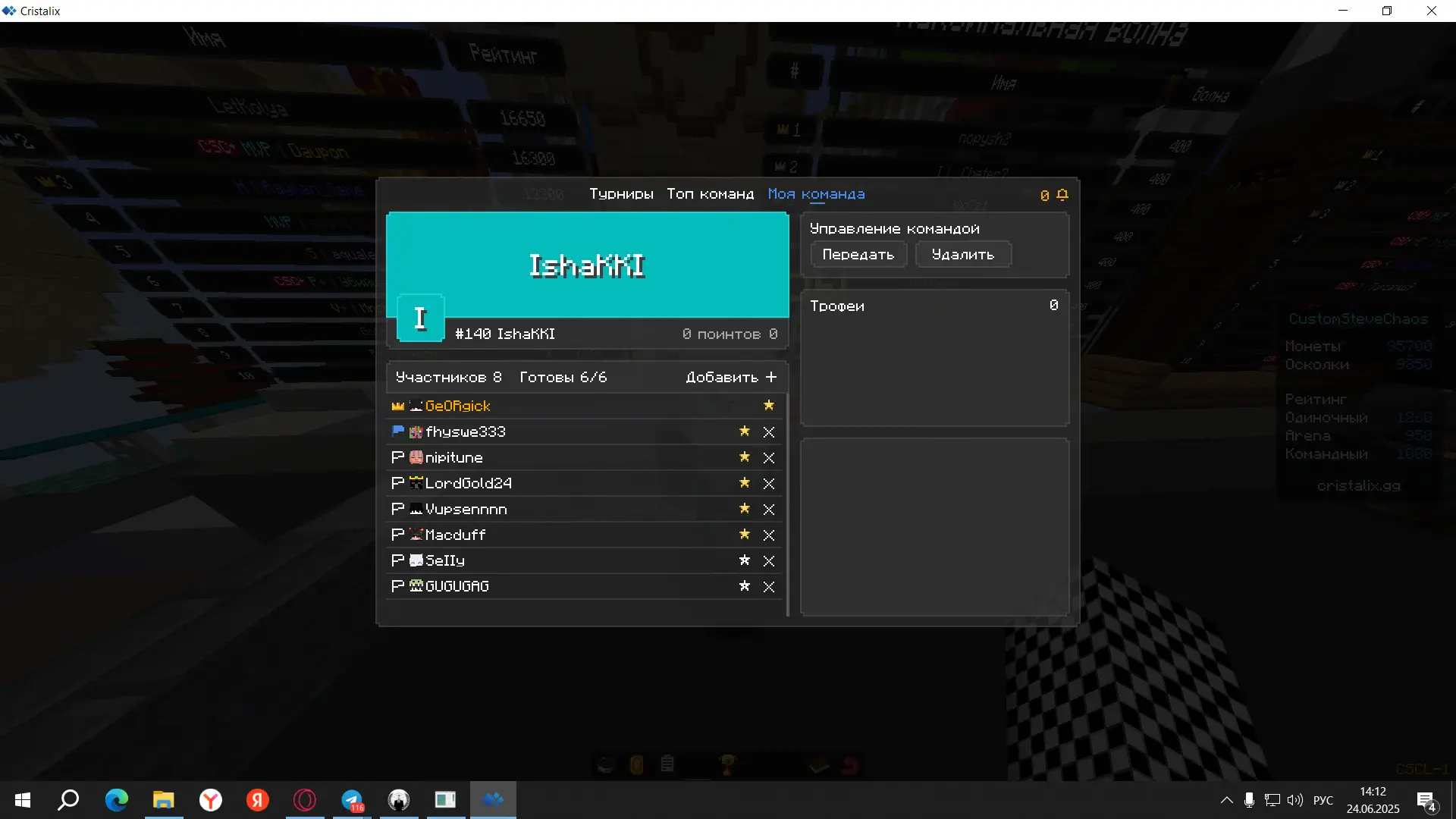
Task: Open the Windows notification center
Action: (1426, 801)
